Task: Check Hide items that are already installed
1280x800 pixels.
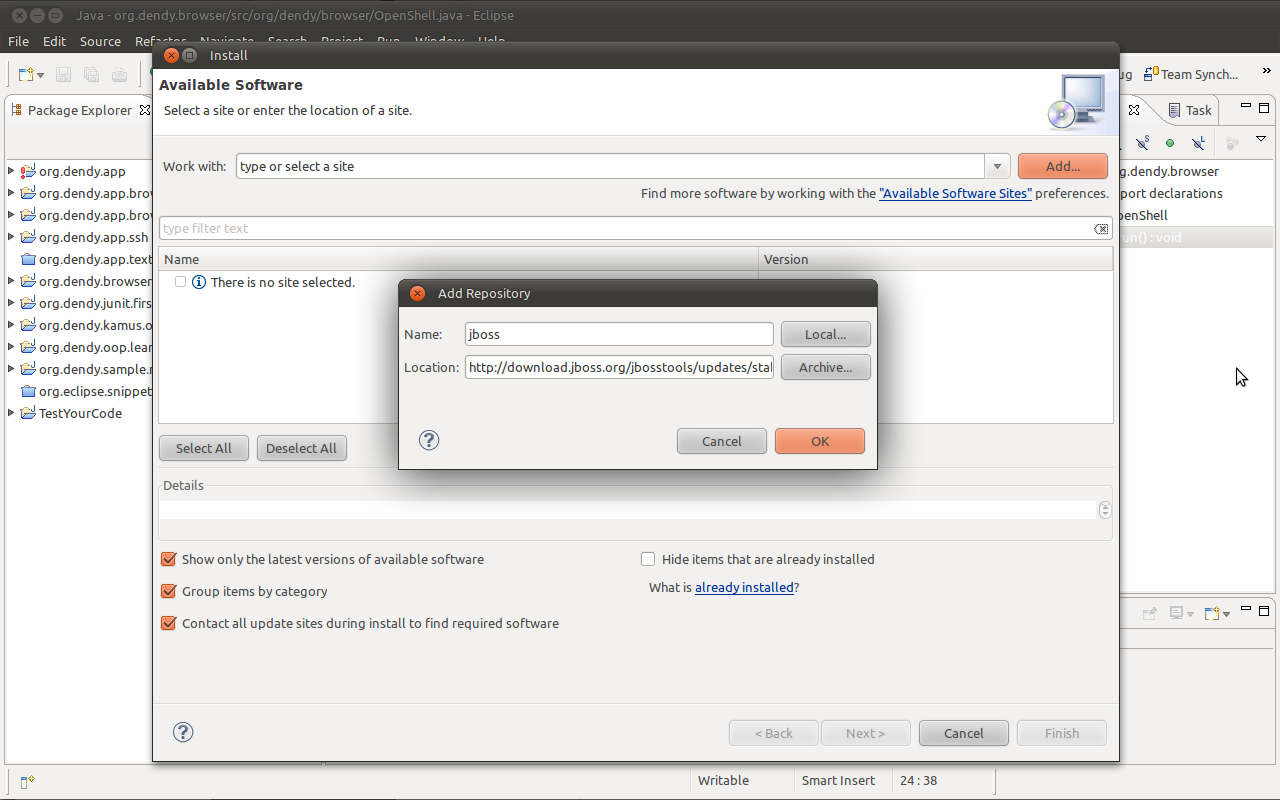Action: (648, 559)
